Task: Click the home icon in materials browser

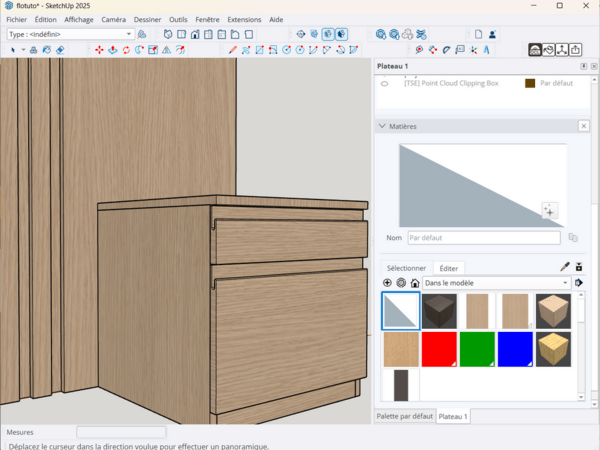Action: (x=414, y=283)
